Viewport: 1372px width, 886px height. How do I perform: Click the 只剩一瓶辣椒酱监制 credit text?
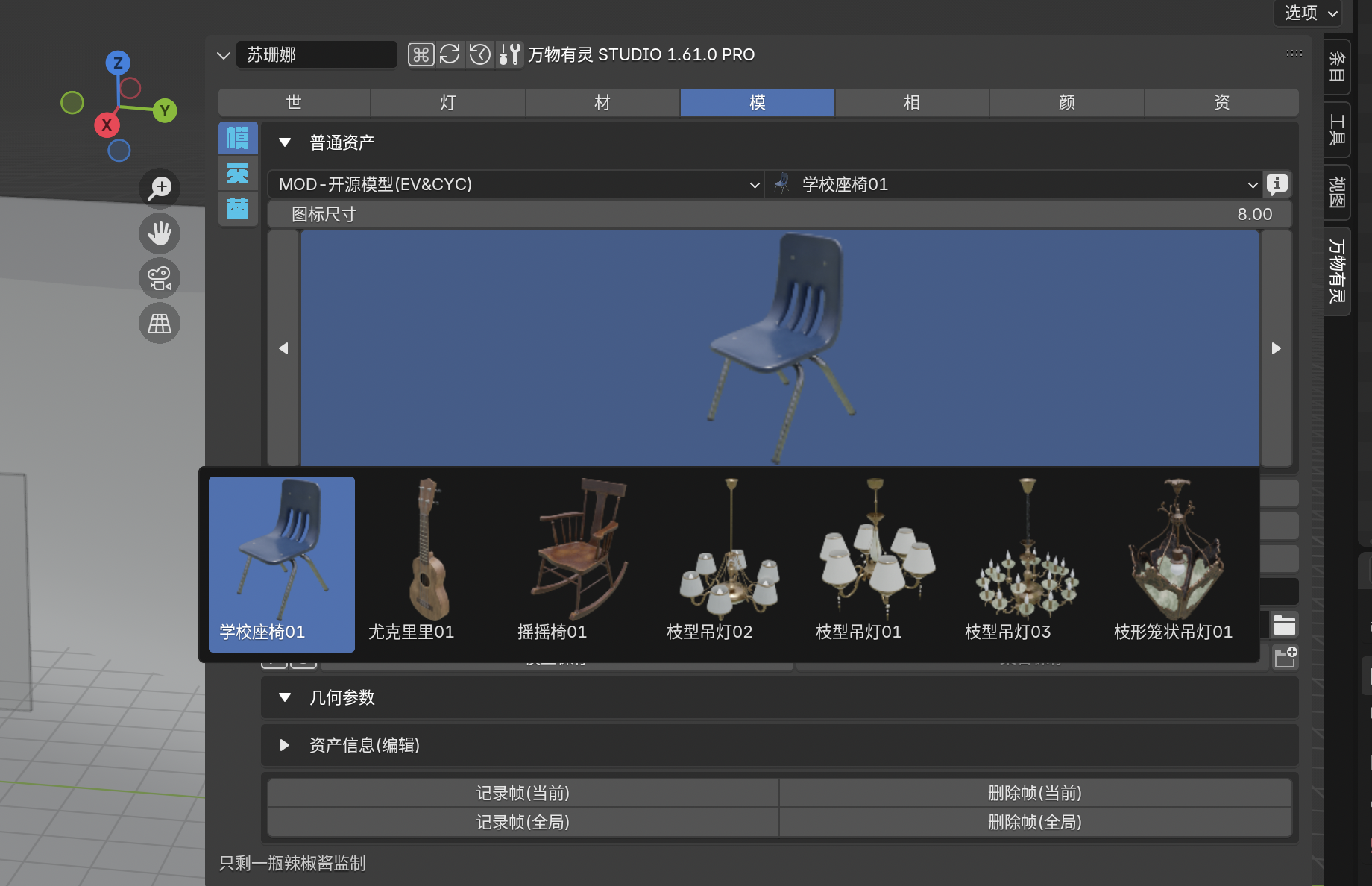point(292,863)
